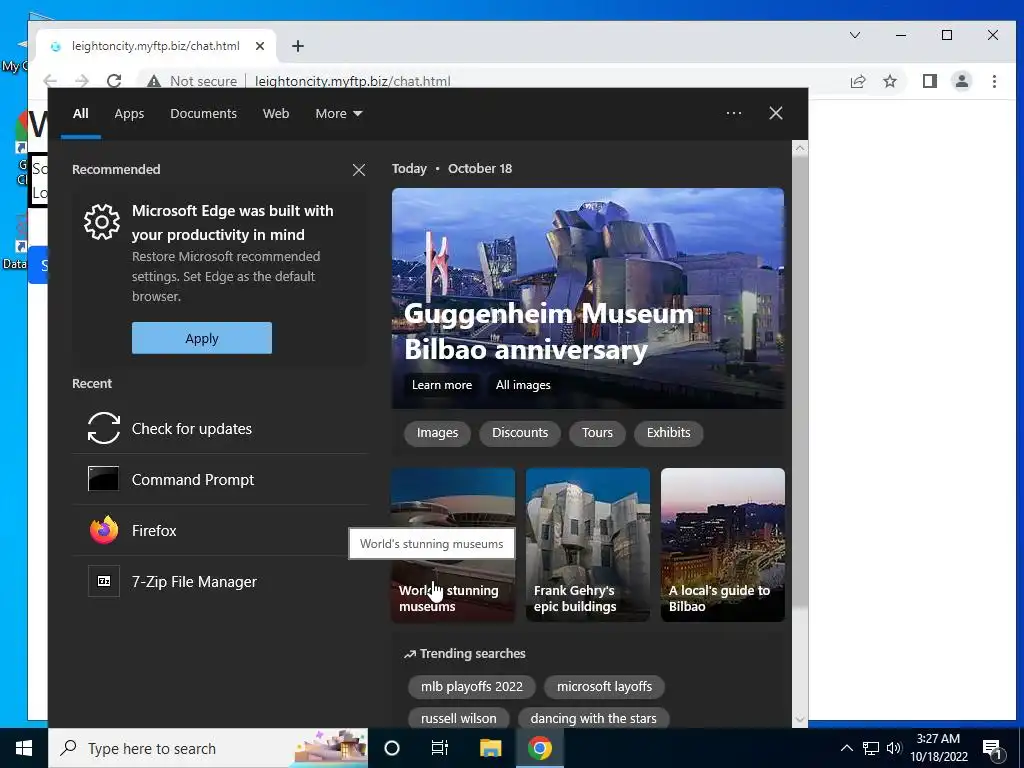
Task: Open Check for updates from Recent
Action: (x=220, y=428)
